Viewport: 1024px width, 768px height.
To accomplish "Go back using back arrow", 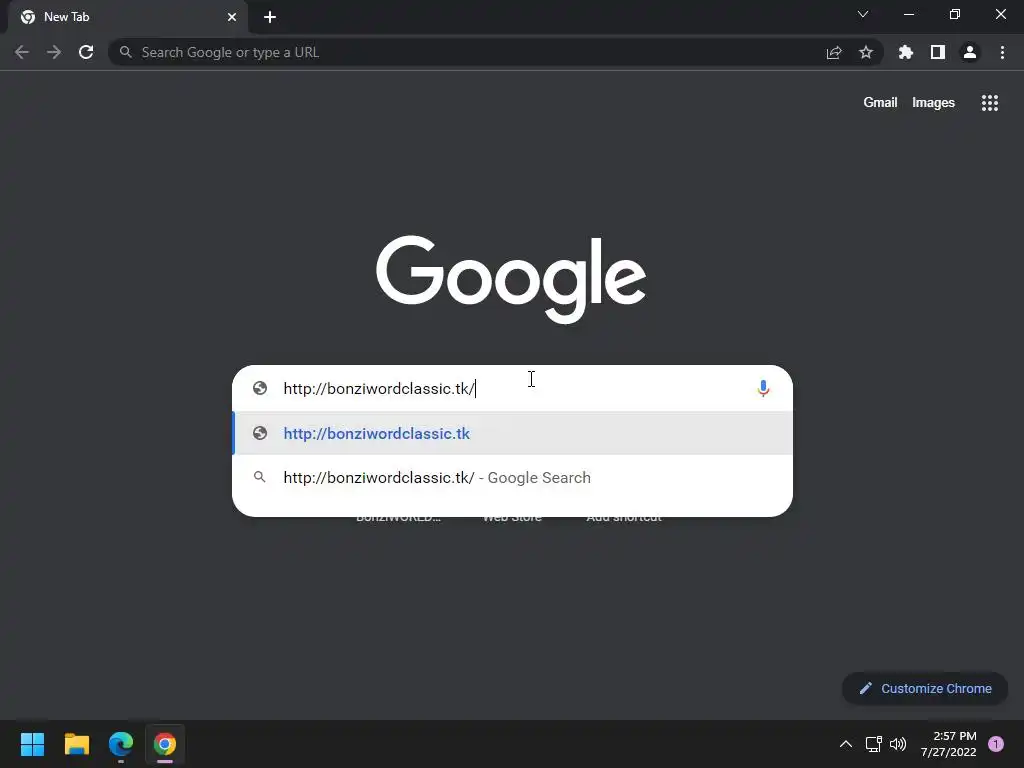I will [x=22, y=52].
